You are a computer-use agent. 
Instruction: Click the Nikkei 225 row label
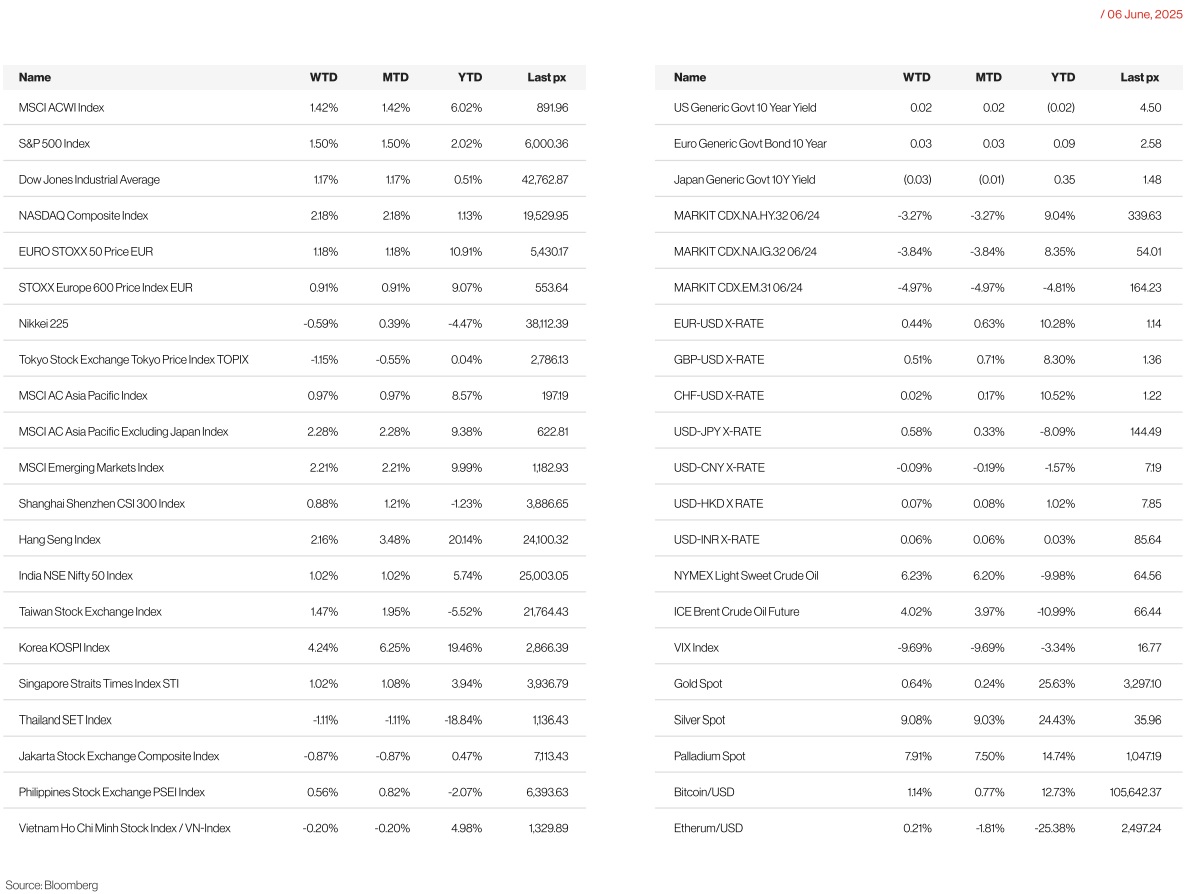pyautogui.click(x=43, y=324)
